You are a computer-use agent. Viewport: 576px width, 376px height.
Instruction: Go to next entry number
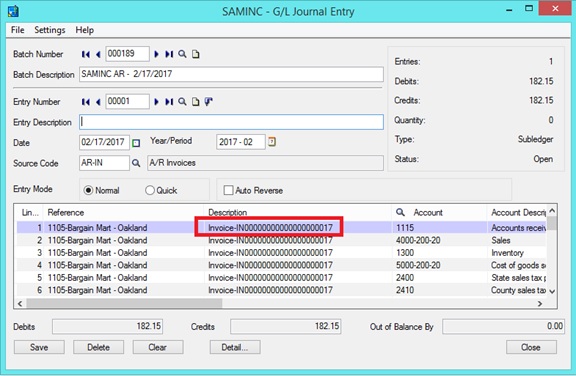[156, 102]
